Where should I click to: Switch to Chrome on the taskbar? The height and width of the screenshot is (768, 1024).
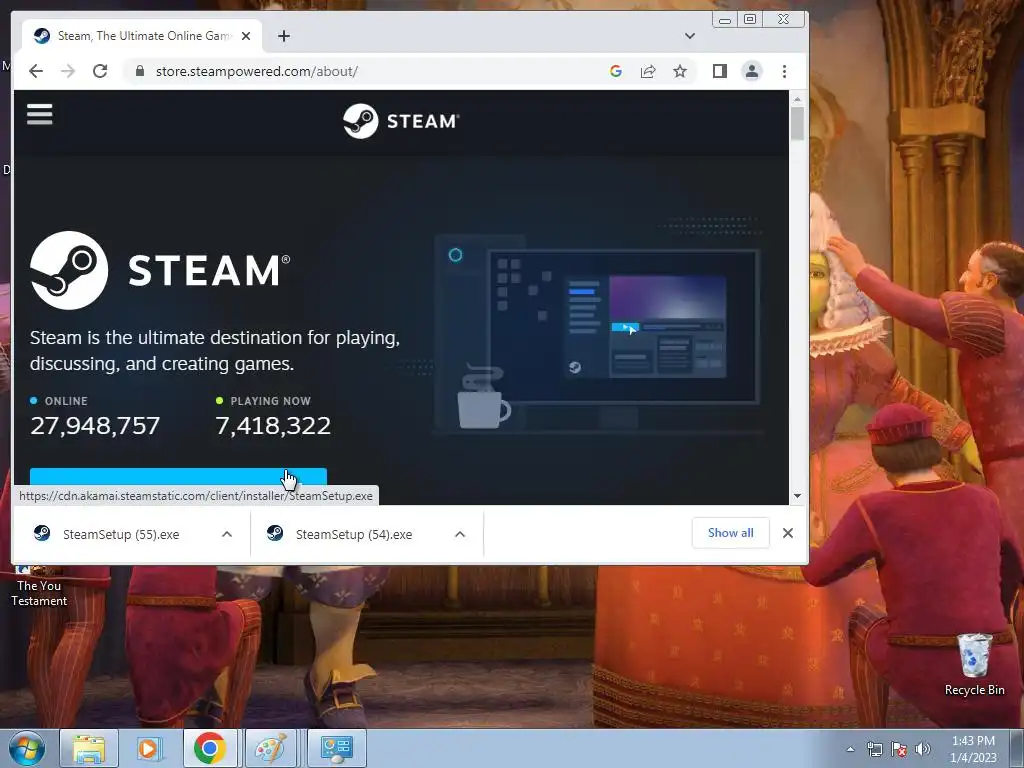coord(210,748)
